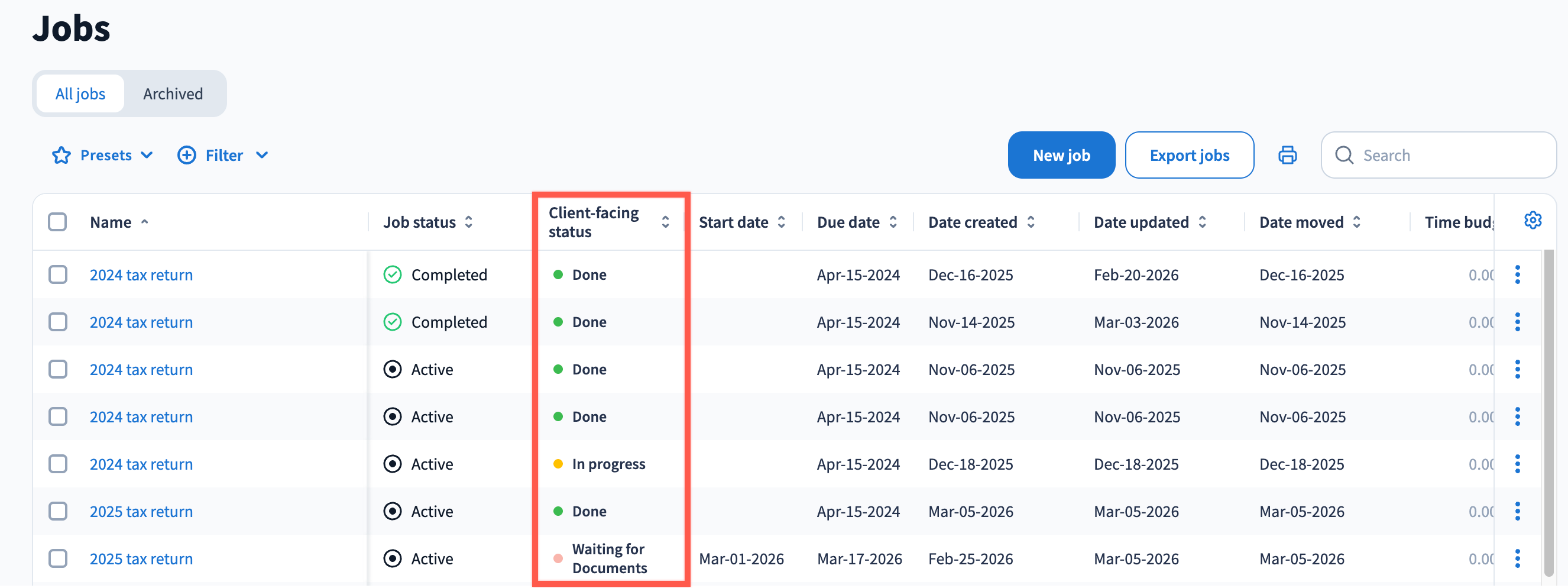Click the Filter plus-circle icon

click(x=186, y=155)
